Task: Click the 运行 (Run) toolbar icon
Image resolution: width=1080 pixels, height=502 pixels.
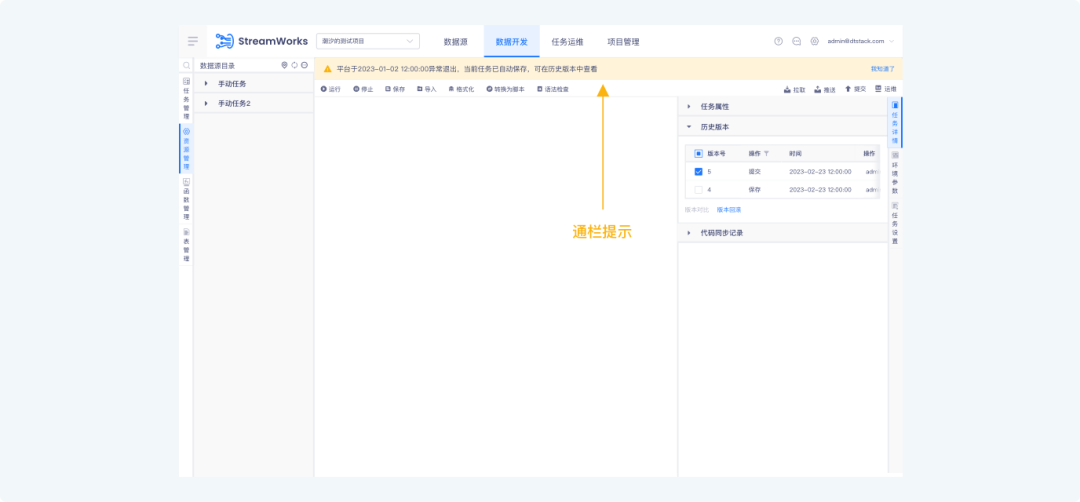Action: pyautogui.click(x=324, y=89)
